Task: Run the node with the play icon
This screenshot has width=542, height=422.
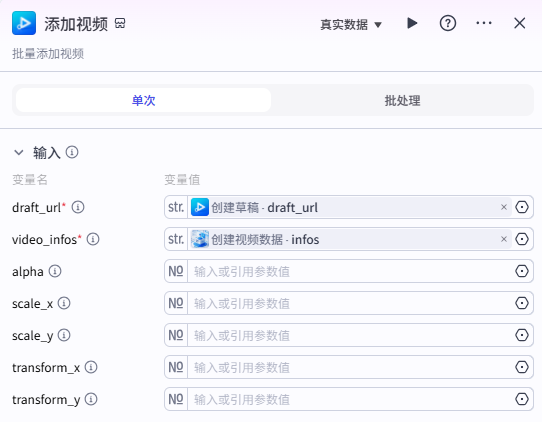Action: 412,23
